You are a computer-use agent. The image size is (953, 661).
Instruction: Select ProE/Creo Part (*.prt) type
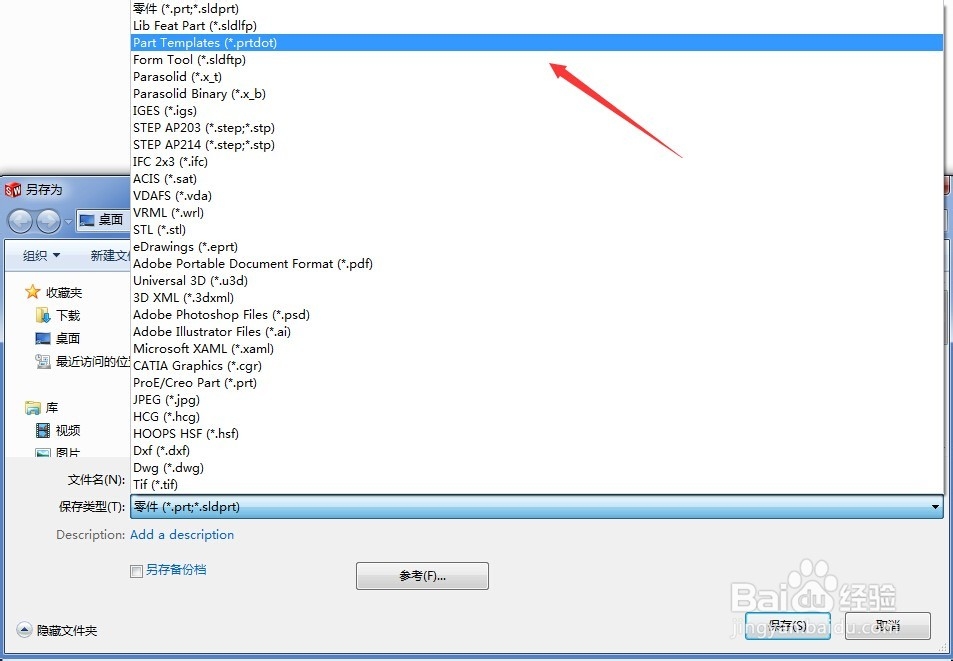click(x=537, y=383)
